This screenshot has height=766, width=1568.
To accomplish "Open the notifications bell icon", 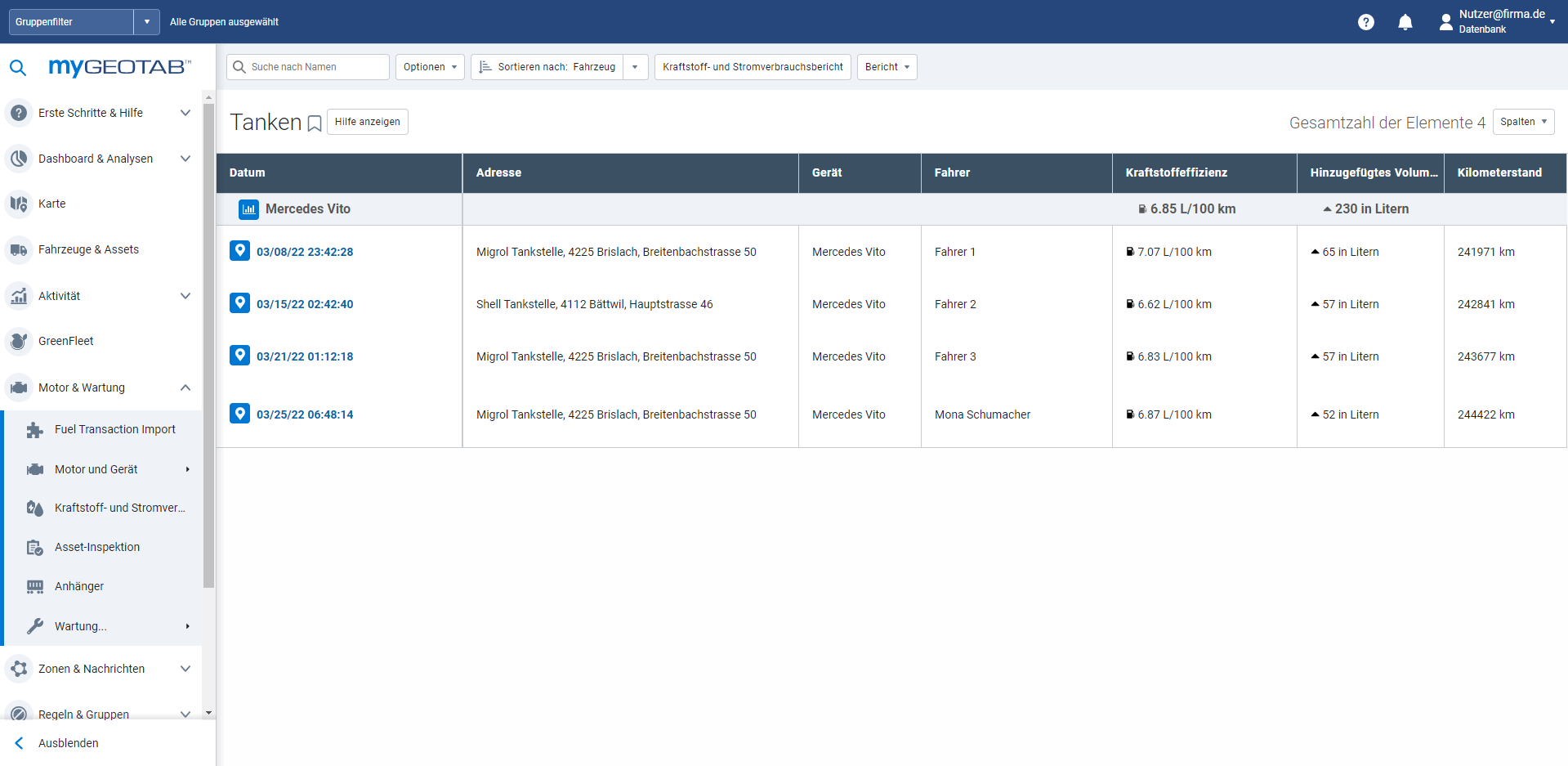I will 1405,22.
